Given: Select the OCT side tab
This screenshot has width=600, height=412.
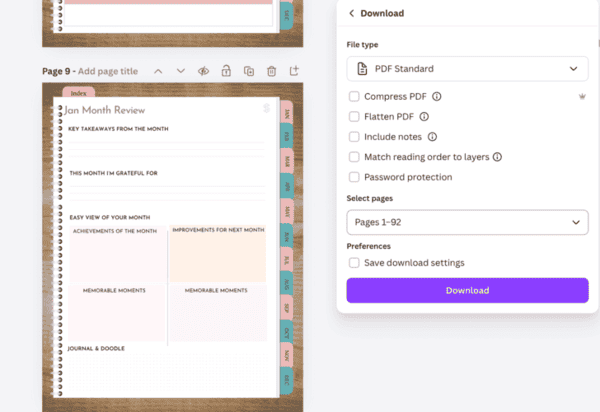Looking at the screenshot, I should [287, 332].
